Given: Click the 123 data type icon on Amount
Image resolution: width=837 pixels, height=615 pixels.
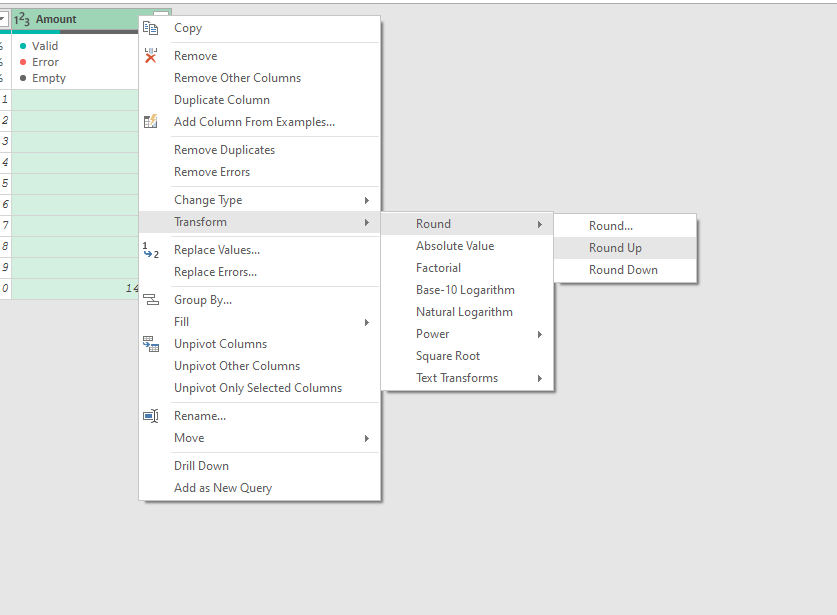Looking at the screenshot, I should tap(22, 19).
